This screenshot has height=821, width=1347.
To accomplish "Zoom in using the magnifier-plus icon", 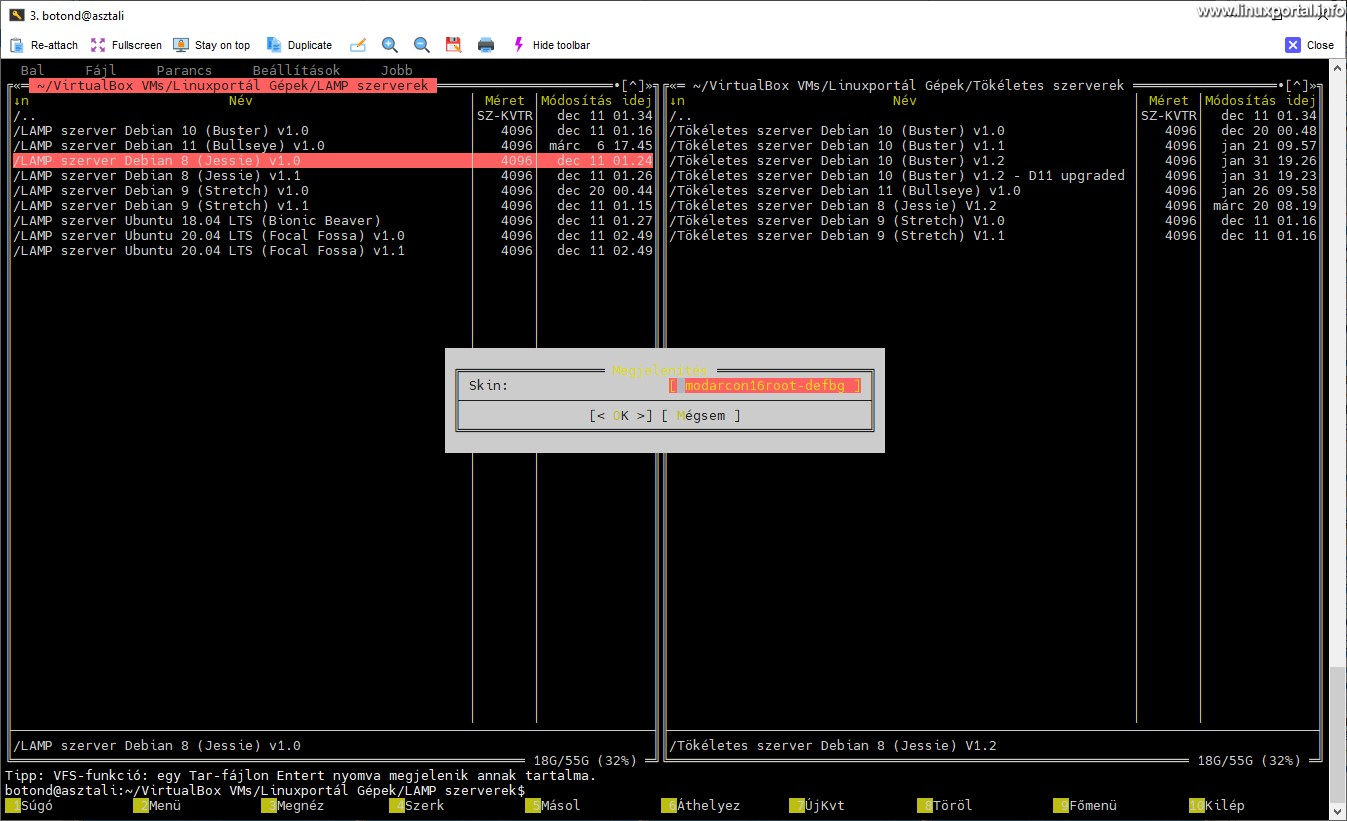I will coord(390,44).
